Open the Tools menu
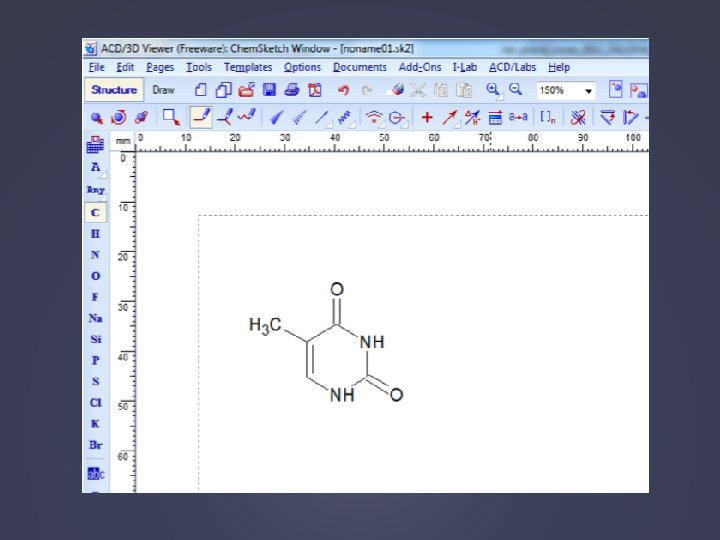This screenshot has height=540, width=720. pyautogui.click(x=199, y=67)
